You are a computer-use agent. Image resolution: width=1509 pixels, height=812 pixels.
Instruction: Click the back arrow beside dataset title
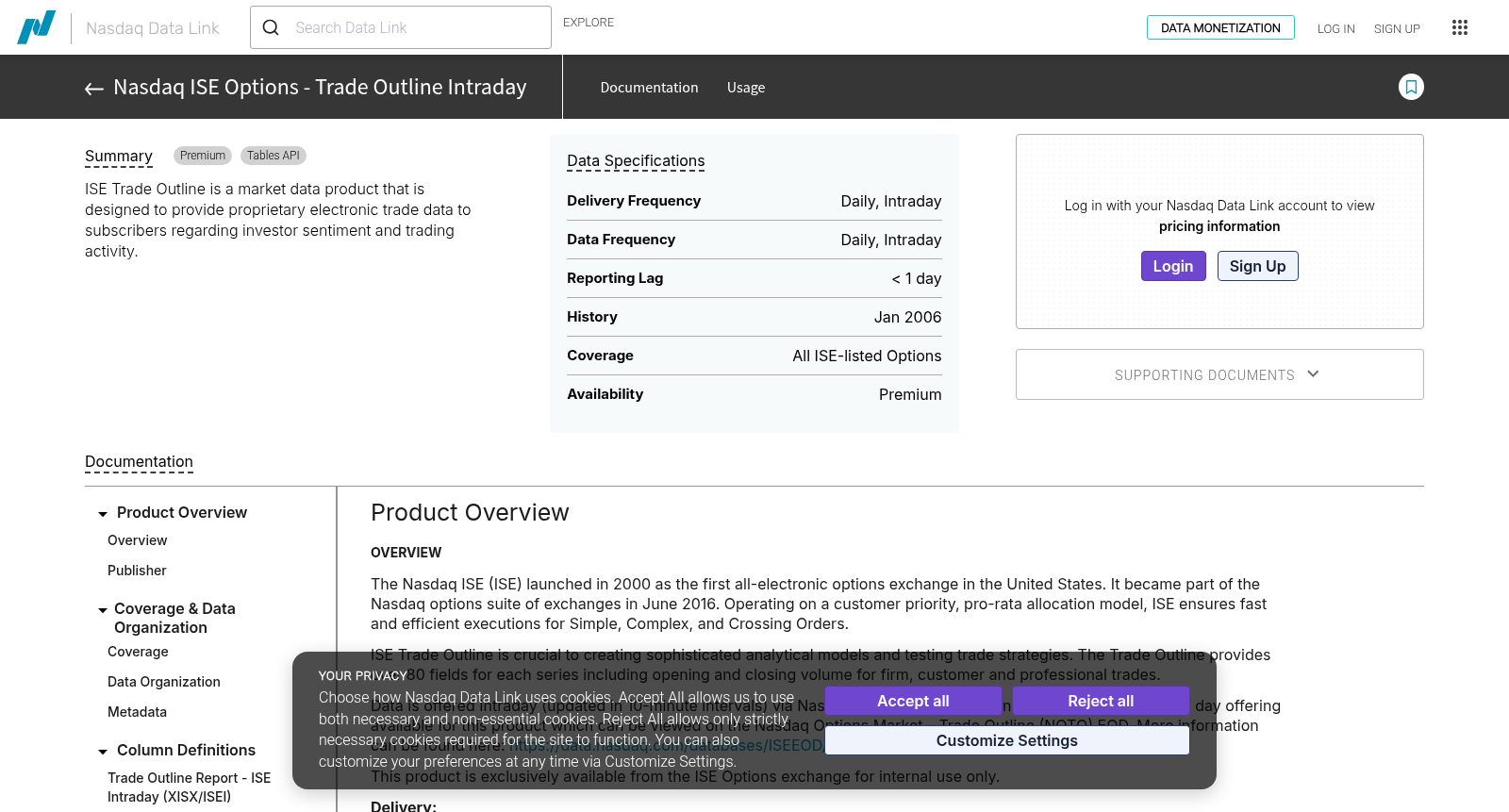(x=94, y=89)
